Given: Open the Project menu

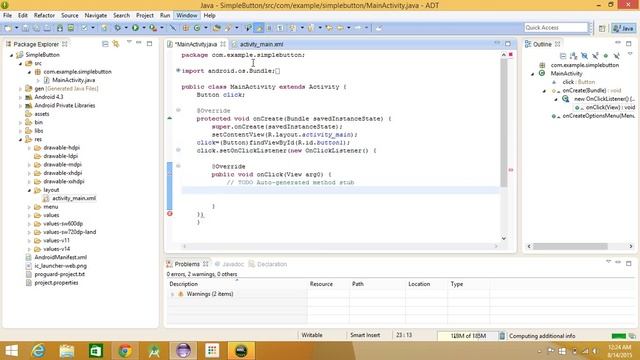Looking at the screenshot, I should coord(144,15).
